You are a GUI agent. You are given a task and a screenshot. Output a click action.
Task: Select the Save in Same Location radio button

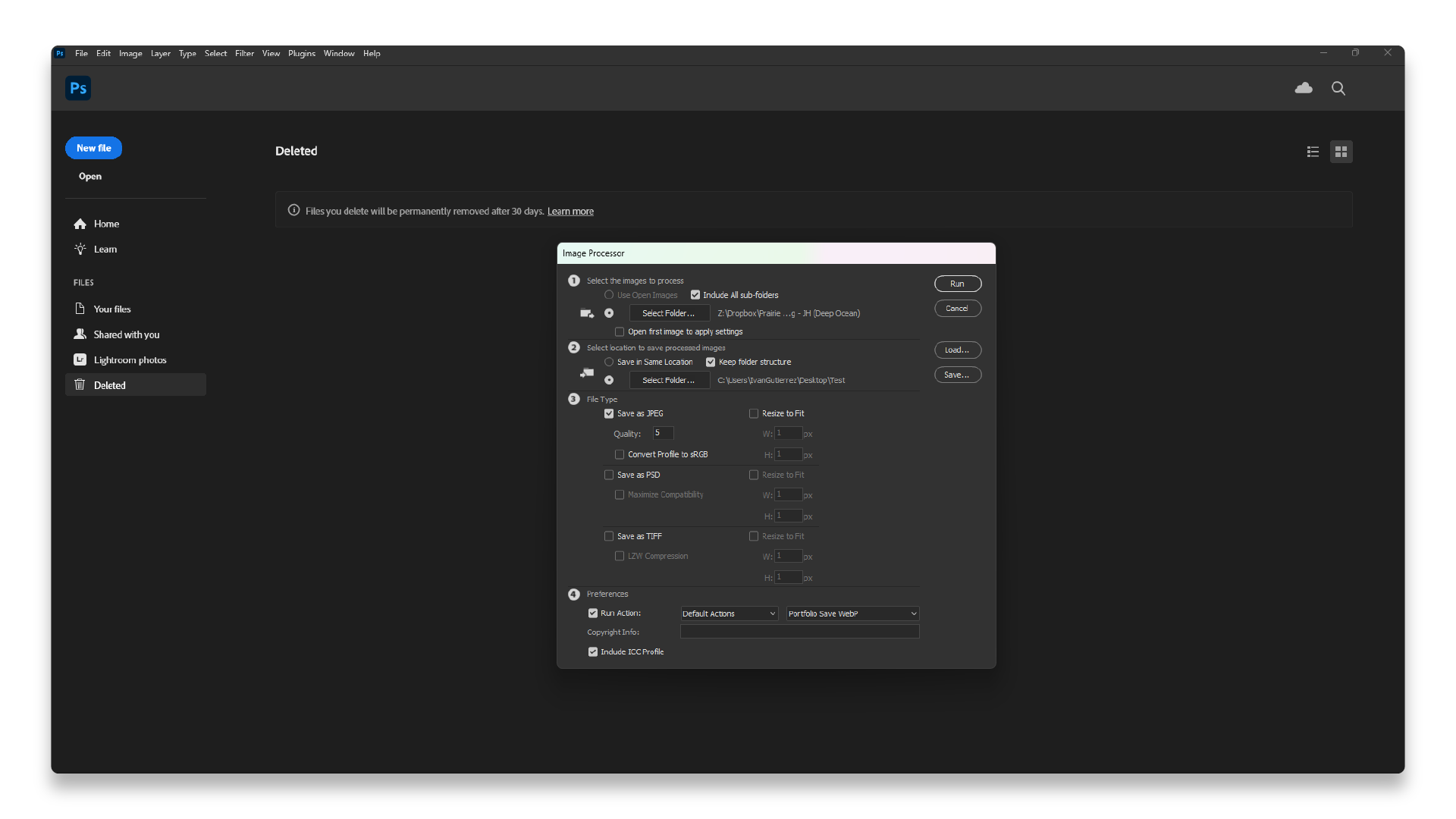point(609,362)
